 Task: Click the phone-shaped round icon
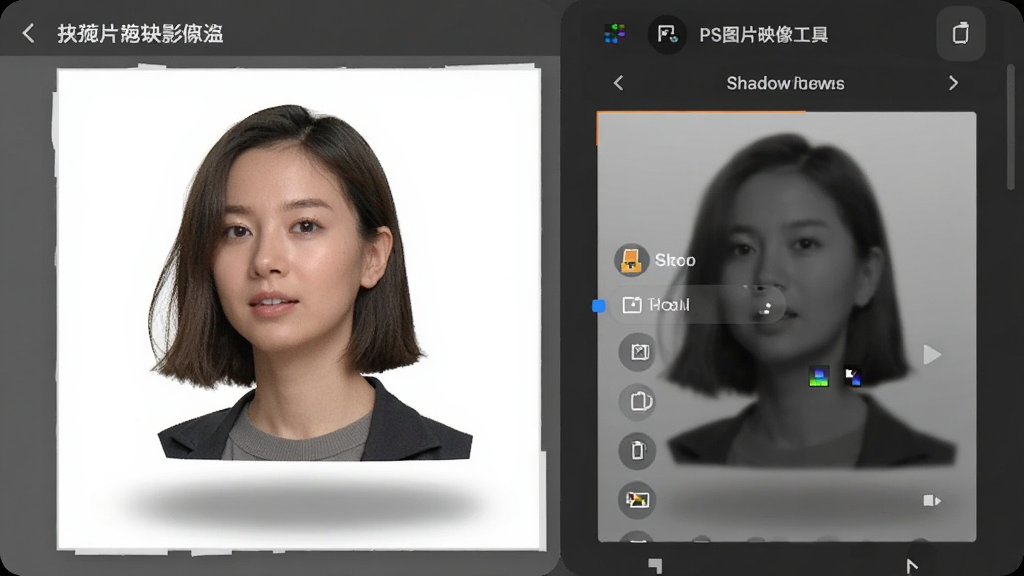coord(637,451)
